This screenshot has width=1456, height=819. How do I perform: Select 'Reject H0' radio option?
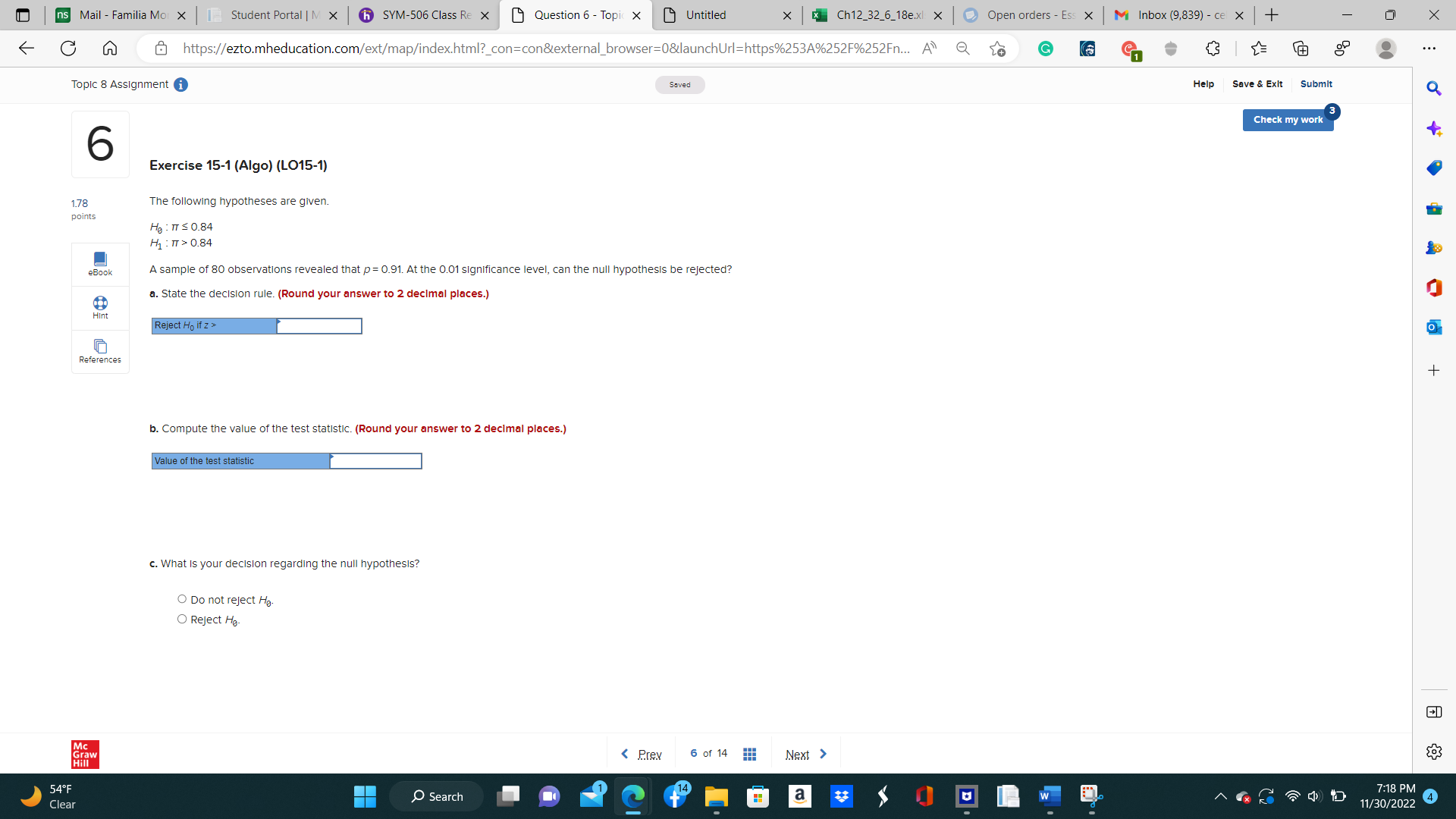pyautogui.click(x=182, y=619)
